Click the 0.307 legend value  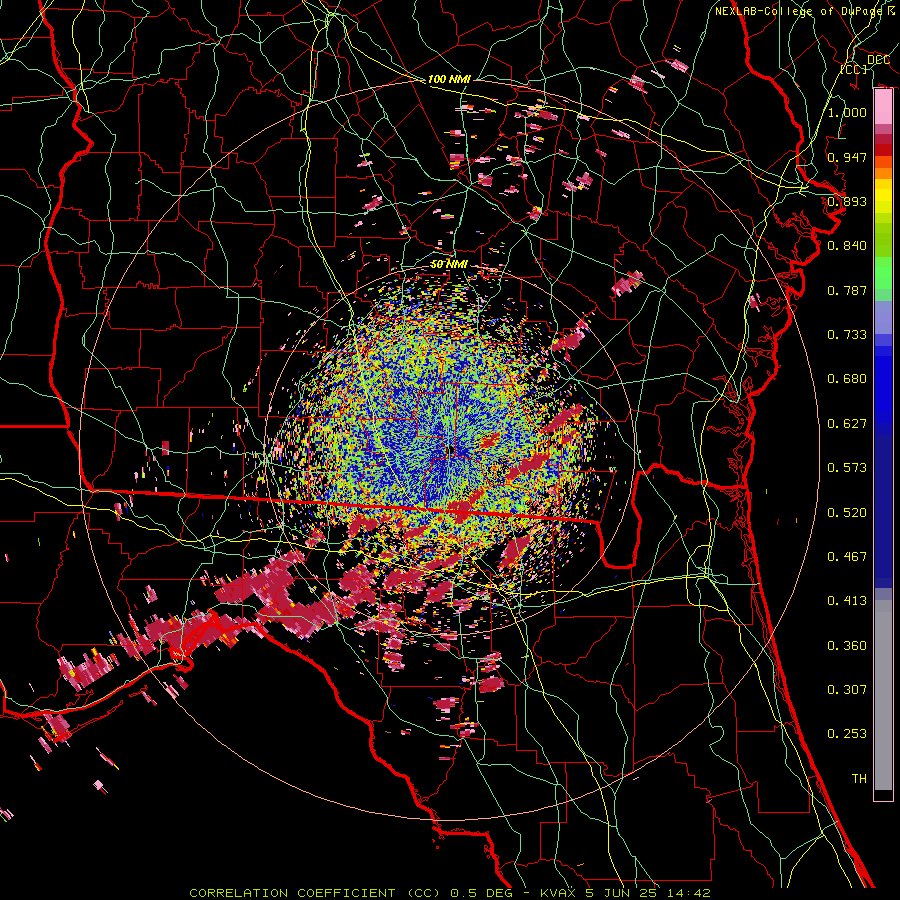click(847, 689)
